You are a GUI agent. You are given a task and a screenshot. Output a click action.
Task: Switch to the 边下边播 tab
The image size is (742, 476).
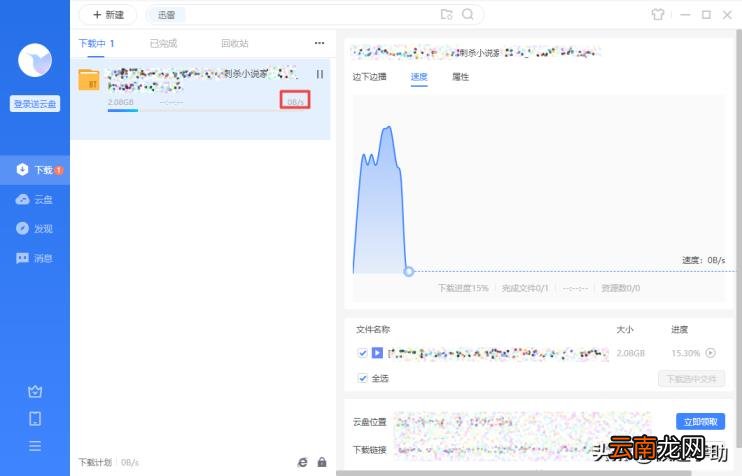point(370,77)
